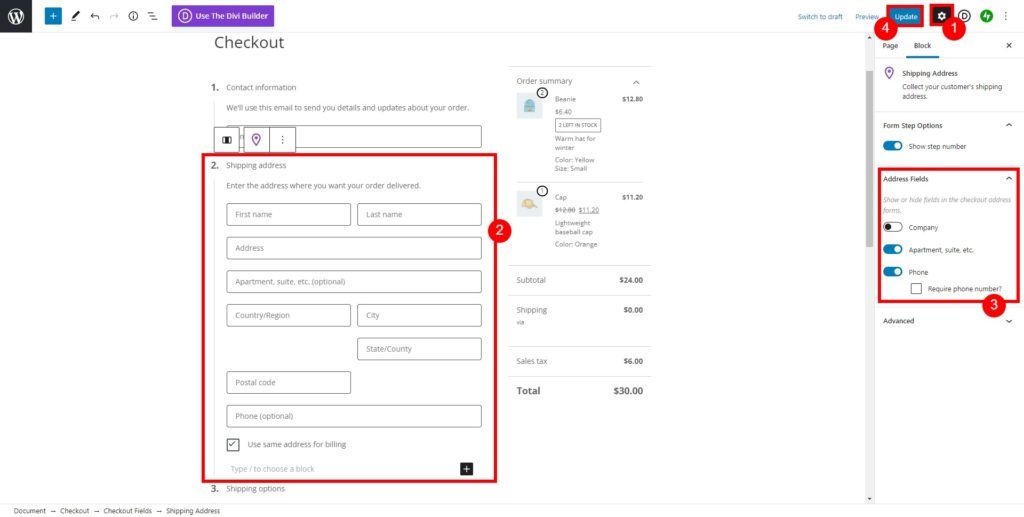Click Switch to draft link

(x=820, y=17)
